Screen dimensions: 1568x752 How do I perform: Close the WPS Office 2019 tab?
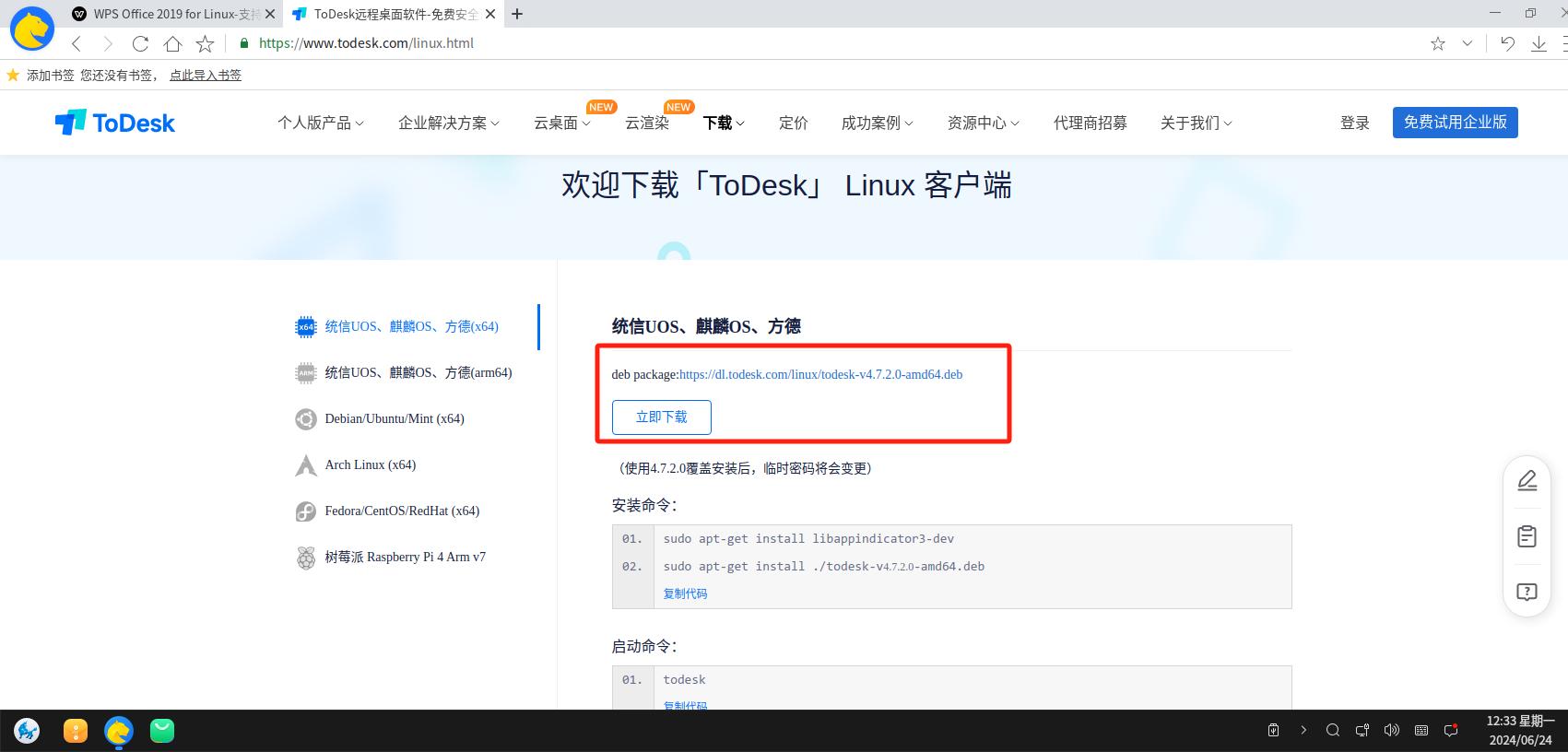click(x=270, y=14)
